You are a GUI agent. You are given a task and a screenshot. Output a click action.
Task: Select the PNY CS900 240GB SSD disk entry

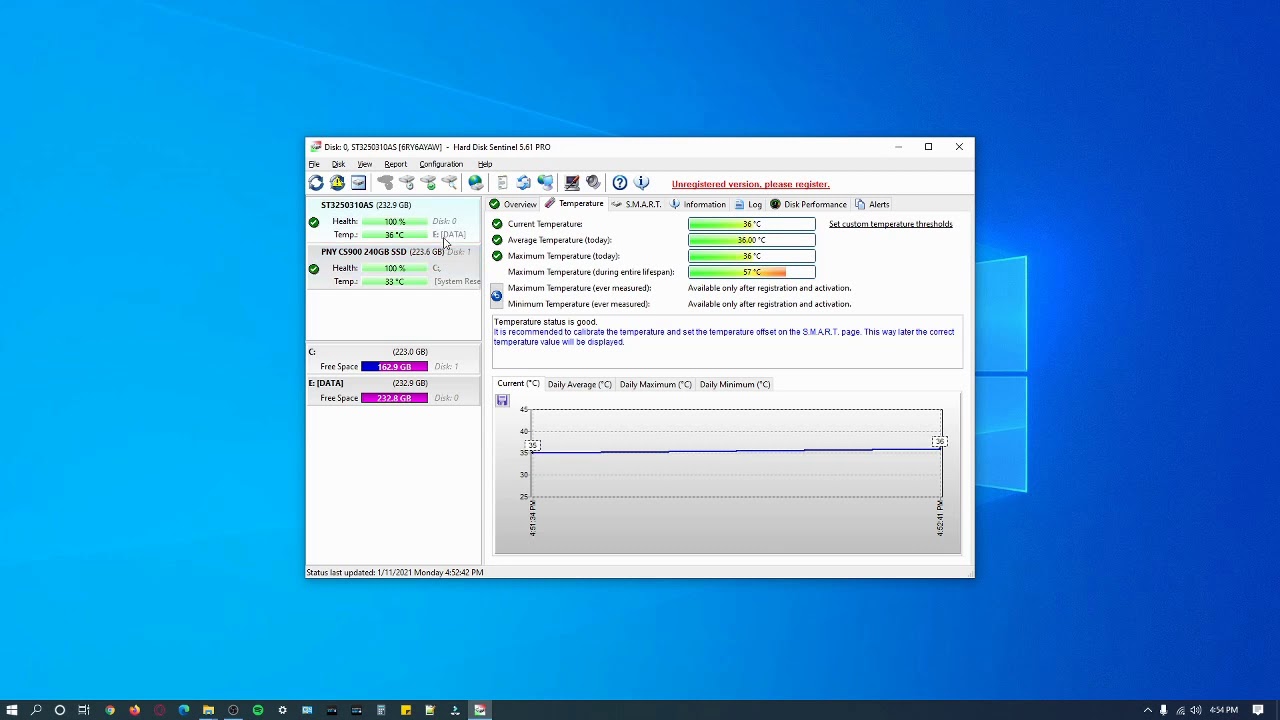(394, 267)
